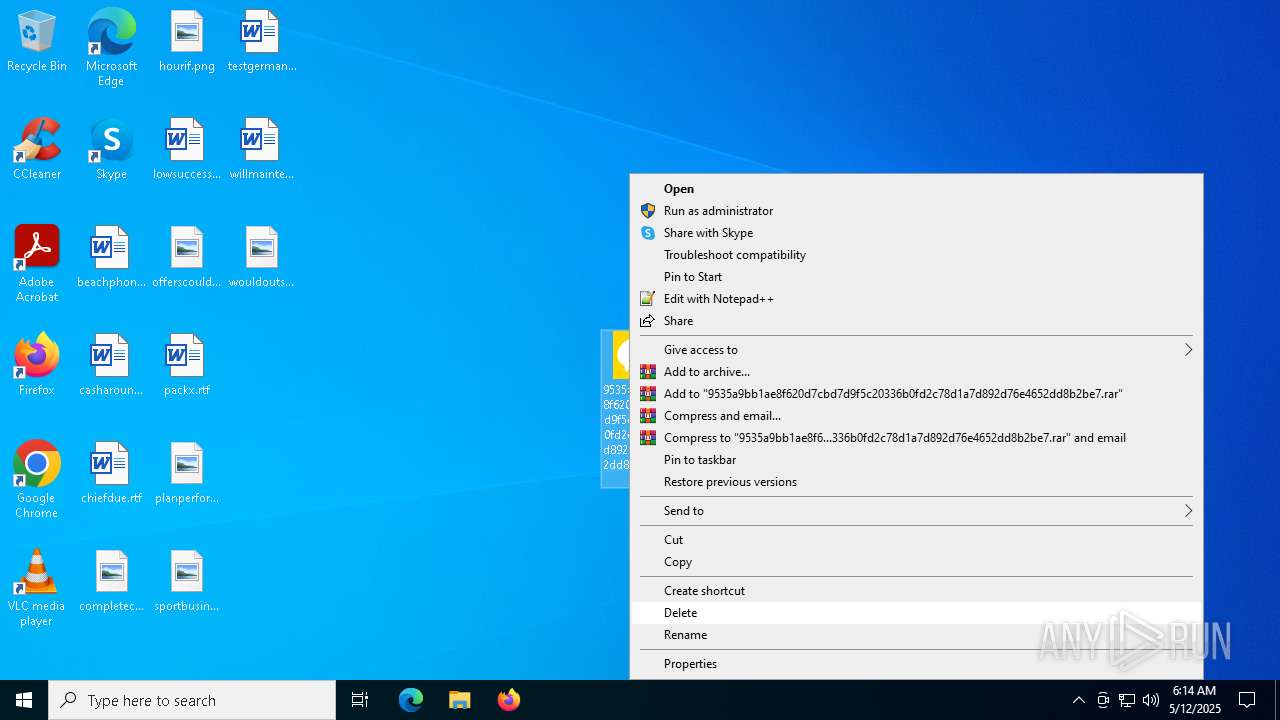Open Properties from the context menu
The width and height of the screenshot is (1280, 720).
pos(916,664)
